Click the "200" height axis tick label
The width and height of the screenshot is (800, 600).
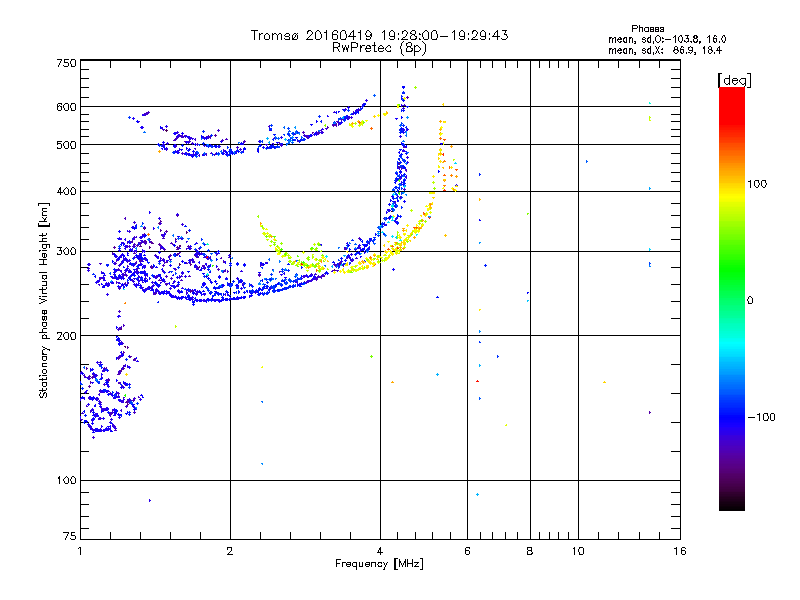click(x=66, y=336)
